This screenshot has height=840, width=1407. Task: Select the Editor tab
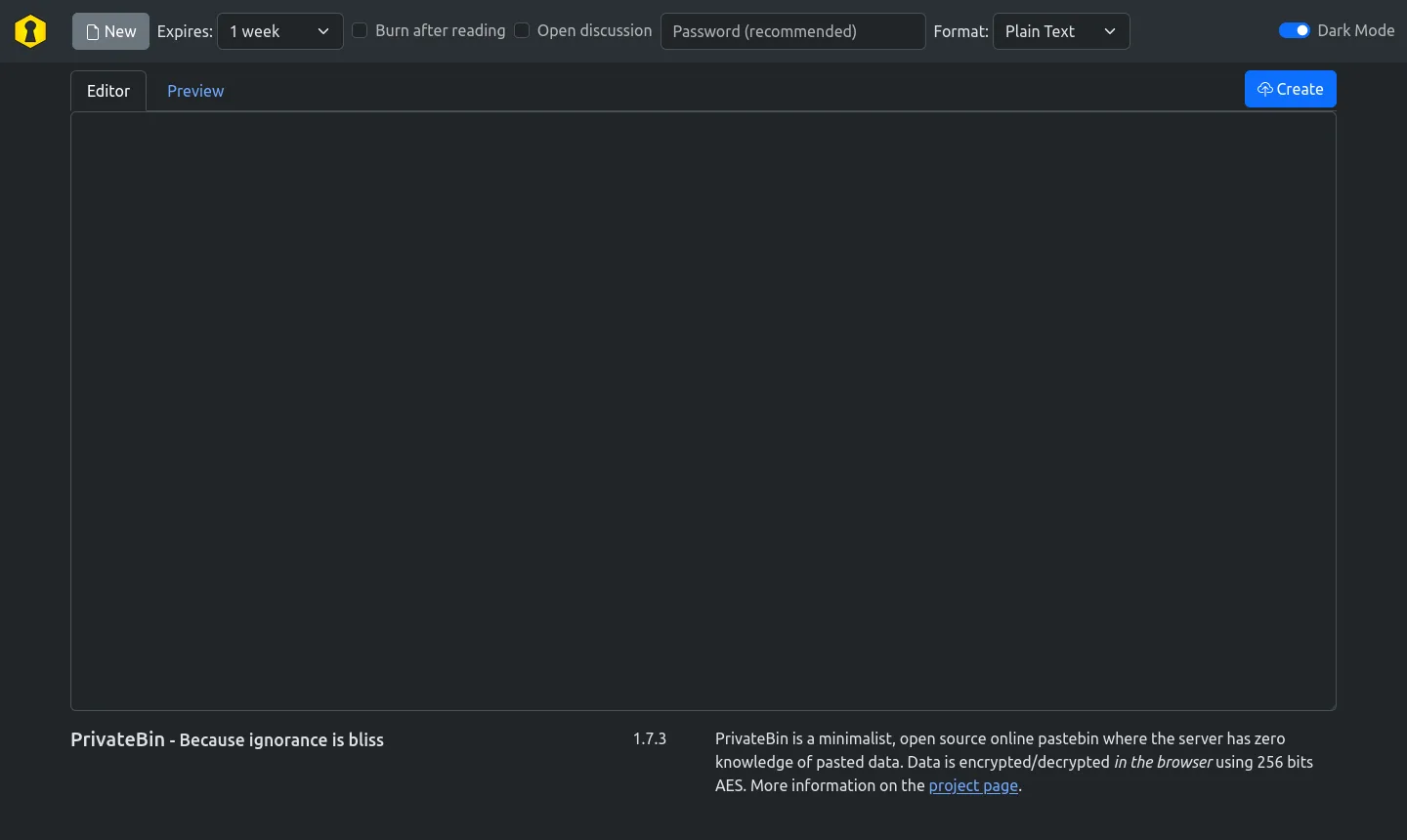[107, 90]
